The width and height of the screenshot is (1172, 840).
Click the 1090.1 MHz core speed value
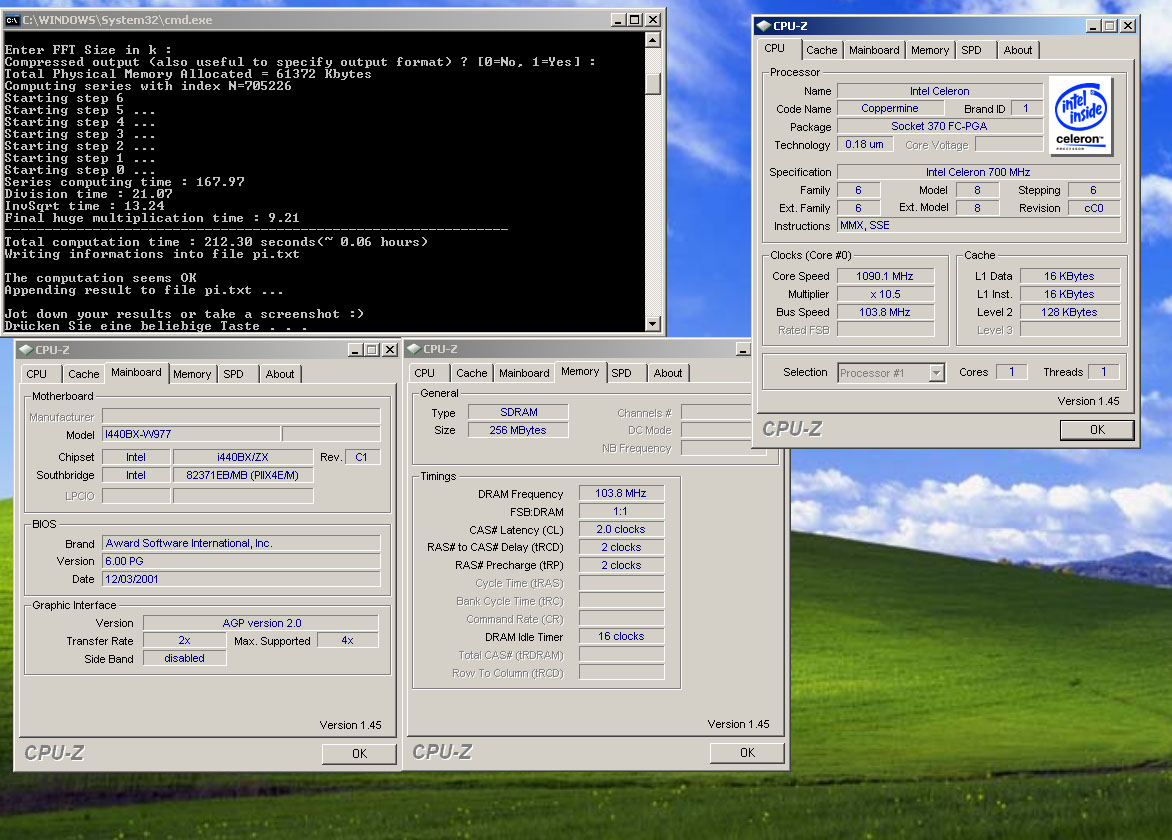[885, 276]
